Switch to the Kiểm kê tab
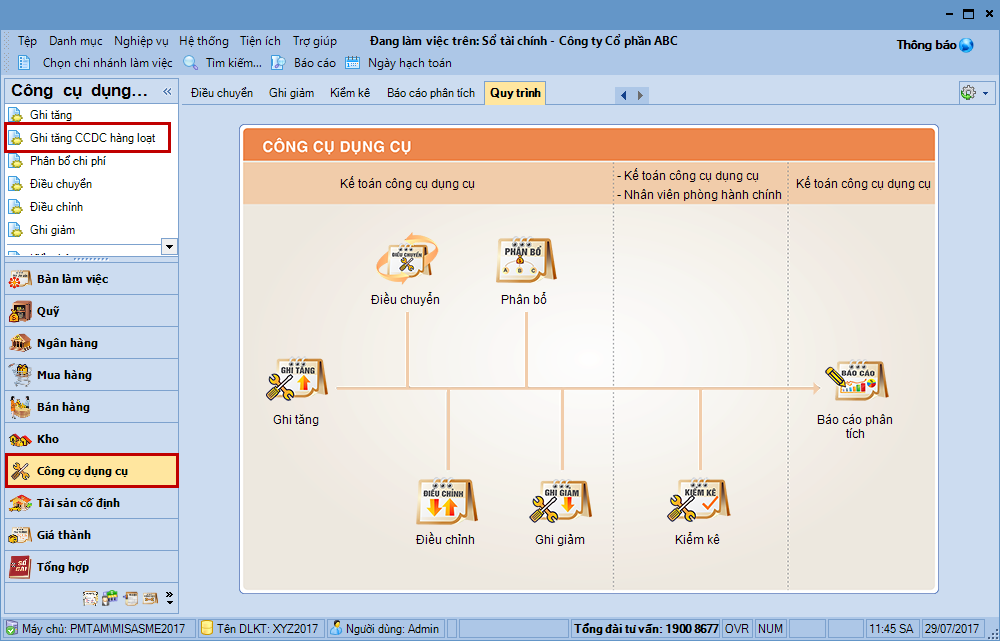This screenshot has height=641, width=1000. 350,93
